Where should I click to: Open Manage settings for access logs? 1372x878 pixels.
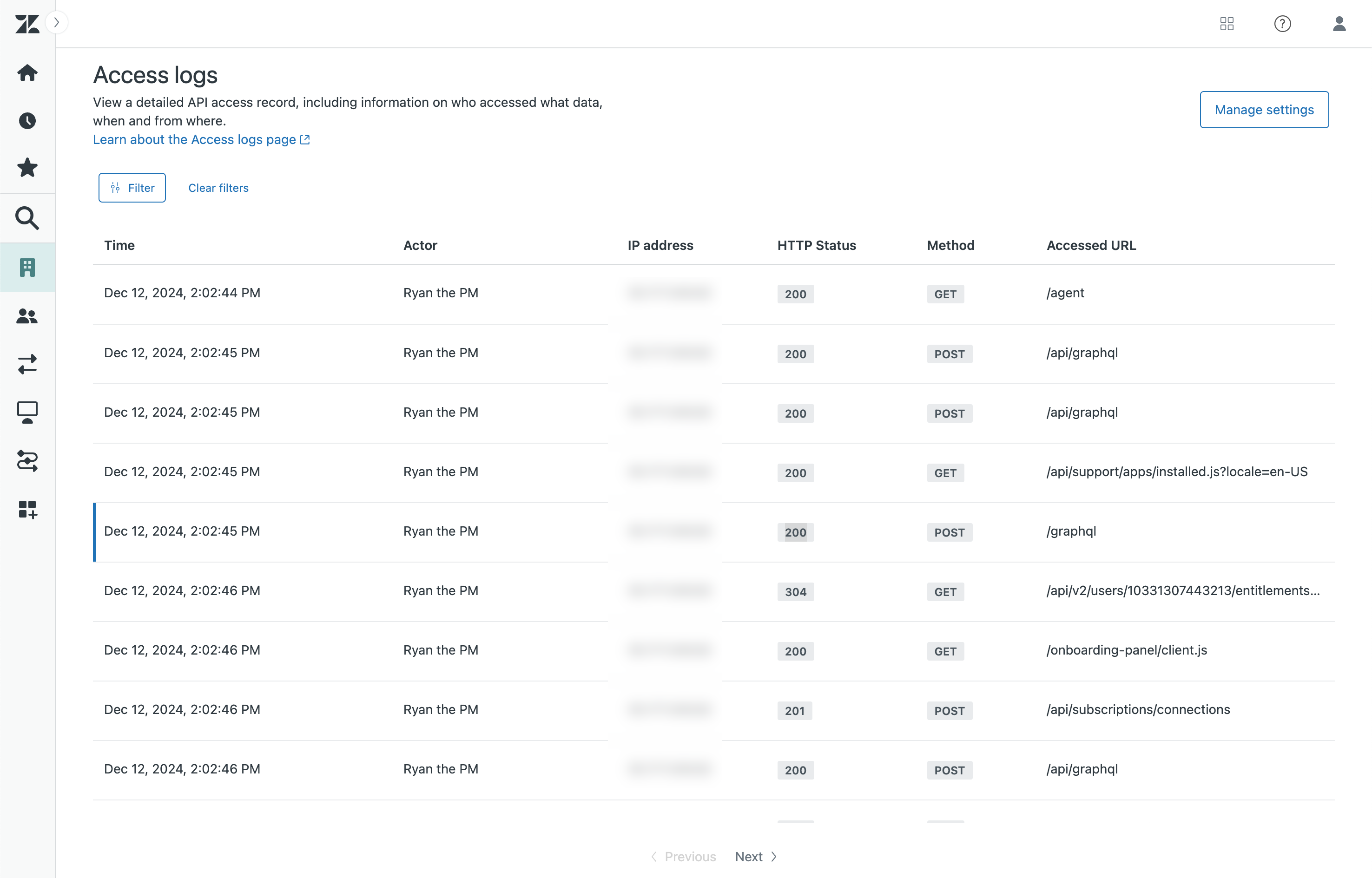coord(1264,110)
